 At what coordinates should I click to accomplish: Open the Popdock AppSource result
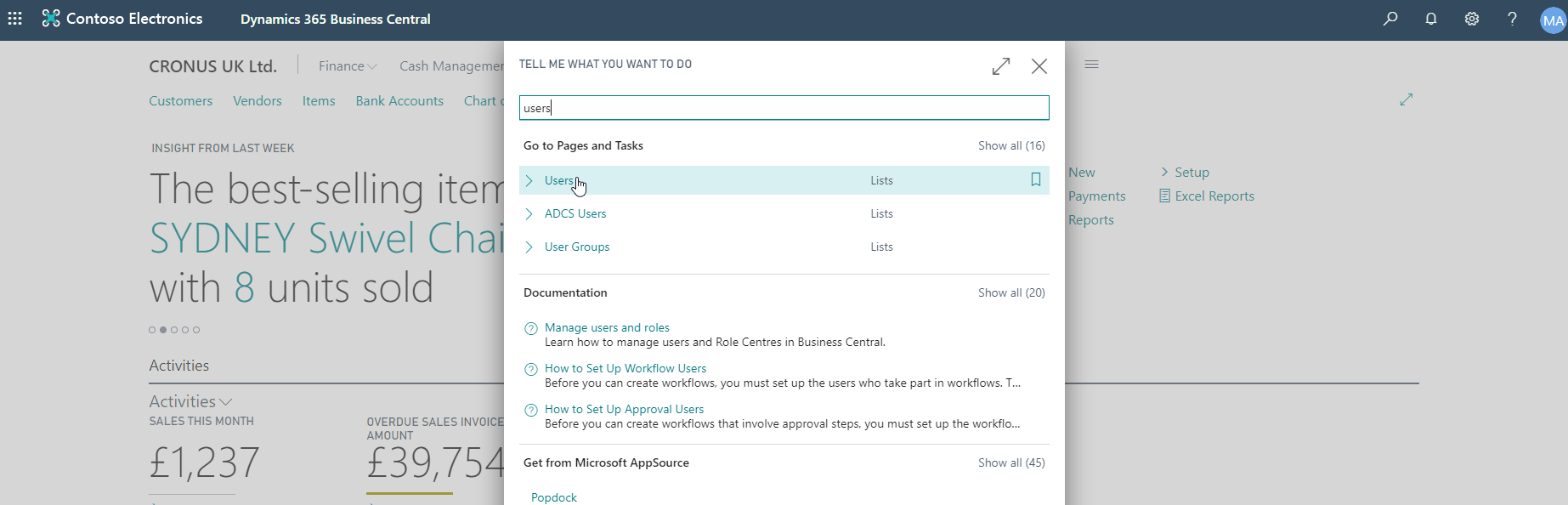[x=554, y=497]
